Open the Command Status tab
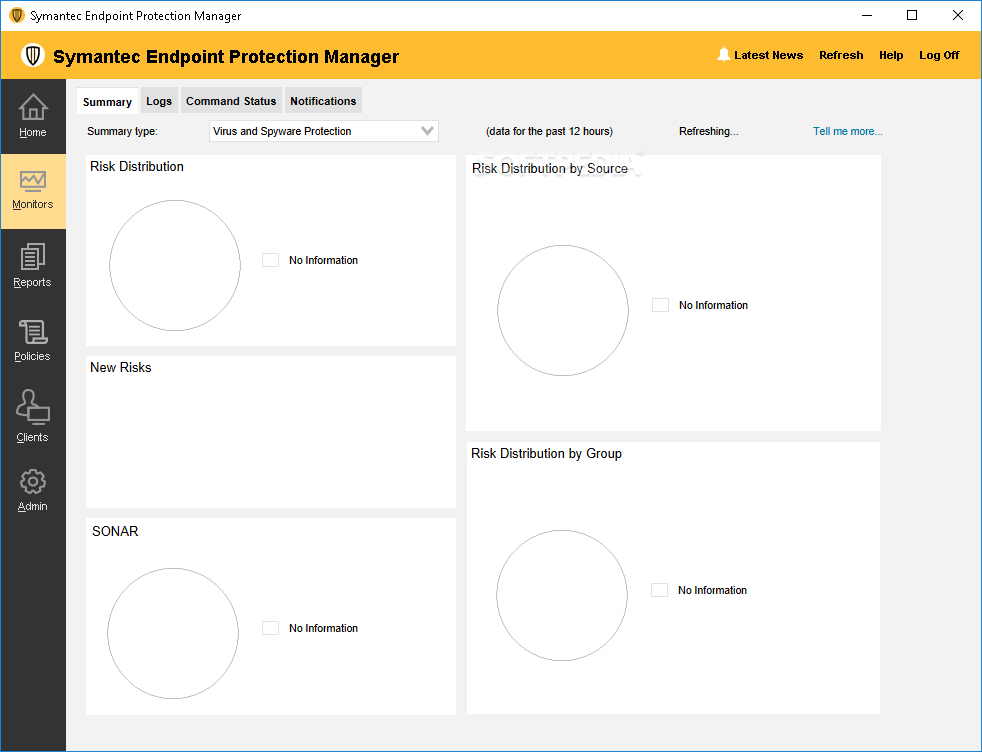 [231, 101]
